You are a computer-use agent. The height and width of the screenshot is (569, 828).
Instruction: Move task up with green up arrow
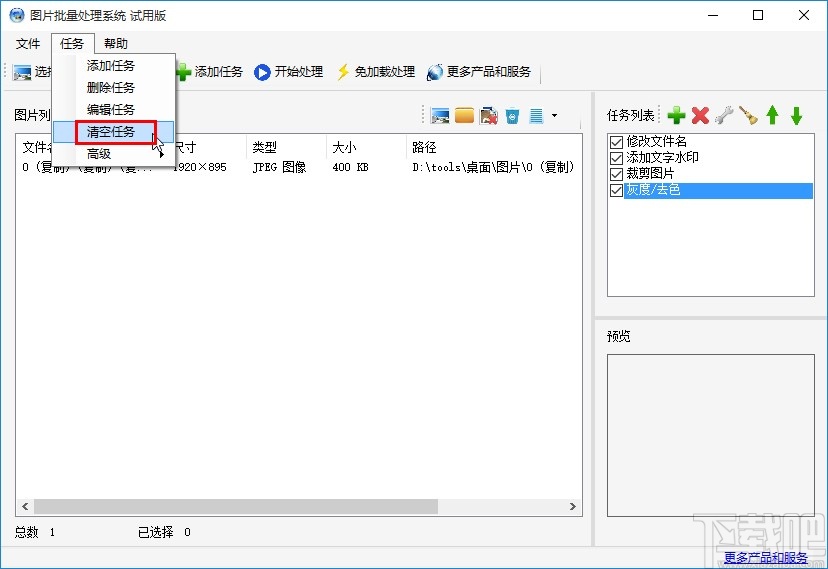pos(773,115)
